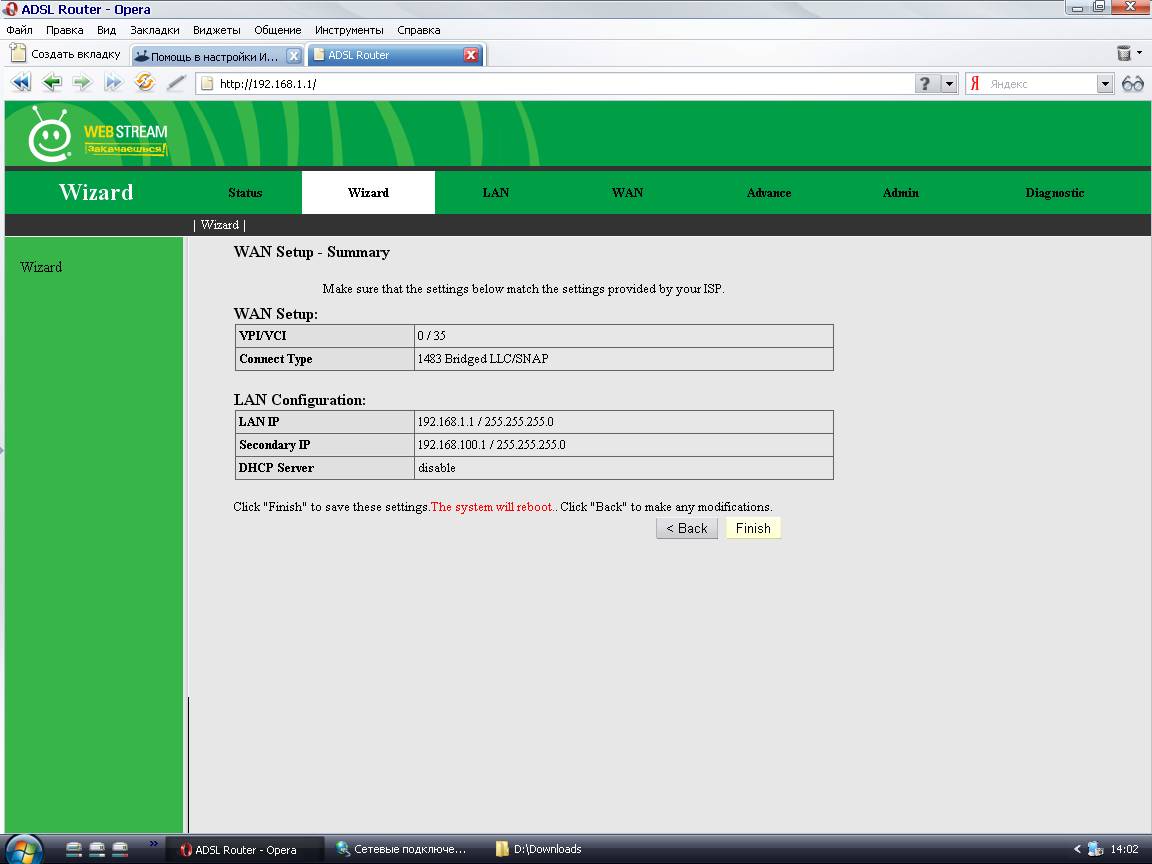This screenshot has height=864, width=1152.
Task: Expand the address bar history dropdown
Action: point(950,84)
